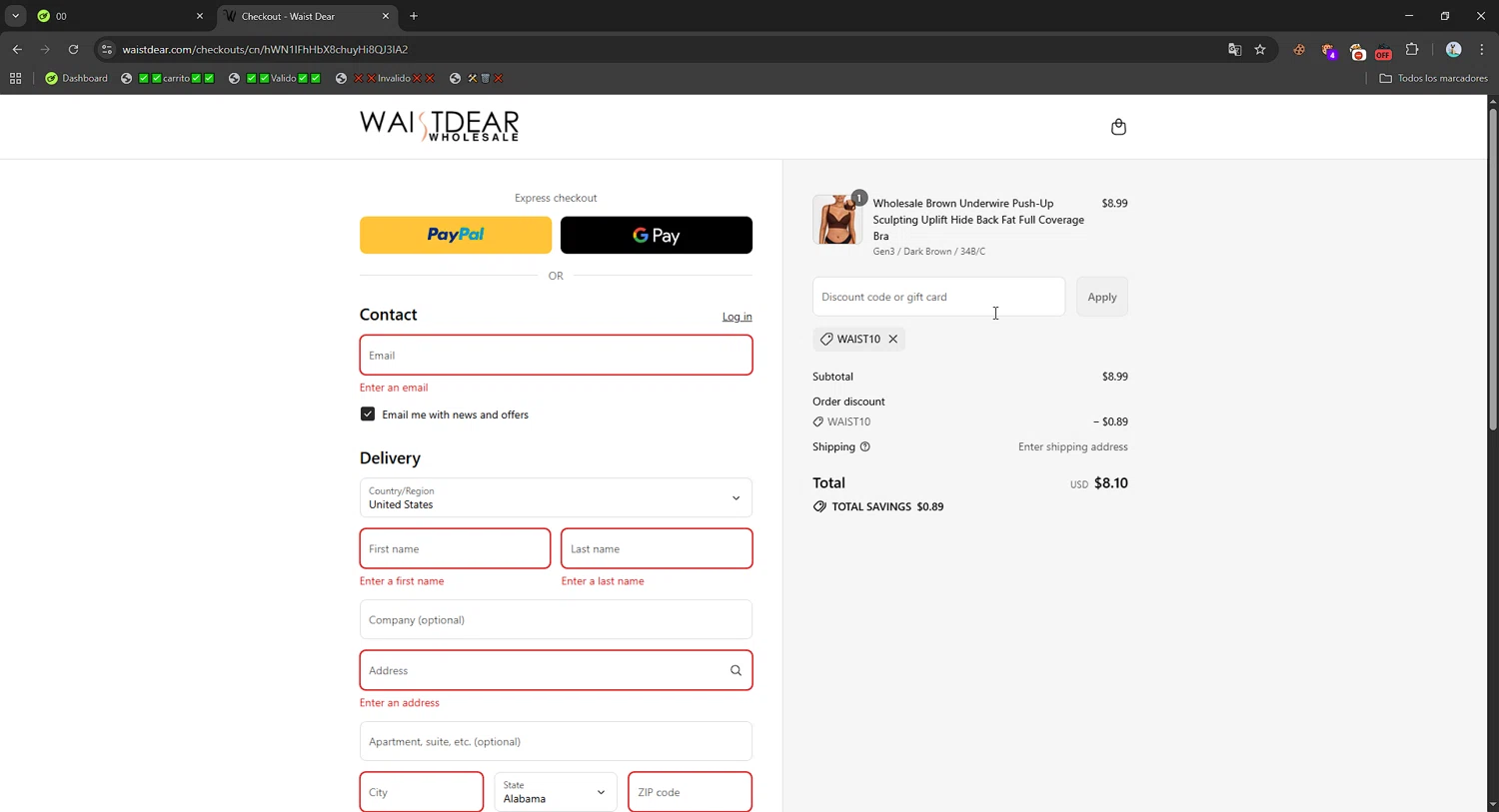Click the brown bra product thumbnail
1499x812 pixels.
click(836, 220)
